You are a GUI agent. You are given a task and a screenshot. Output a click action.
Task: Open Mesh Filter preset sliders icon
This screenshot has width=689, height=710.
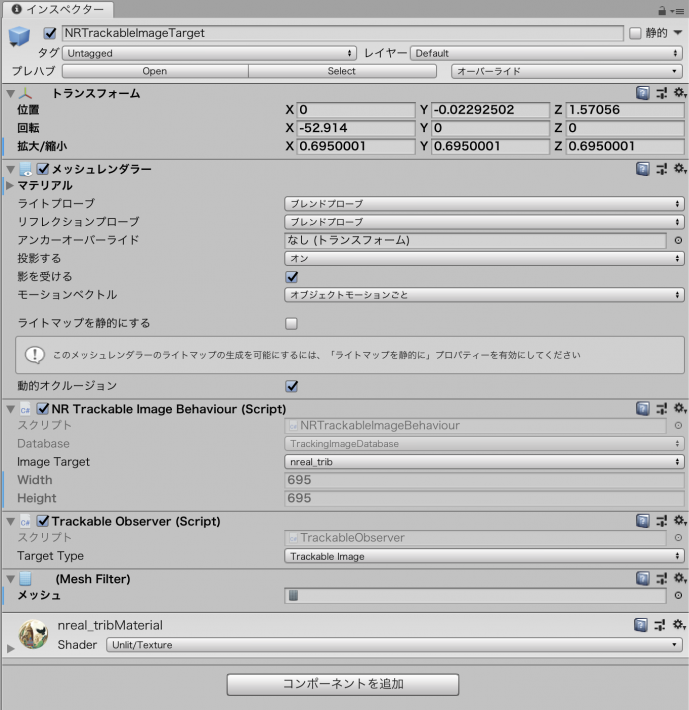(661, 579)
